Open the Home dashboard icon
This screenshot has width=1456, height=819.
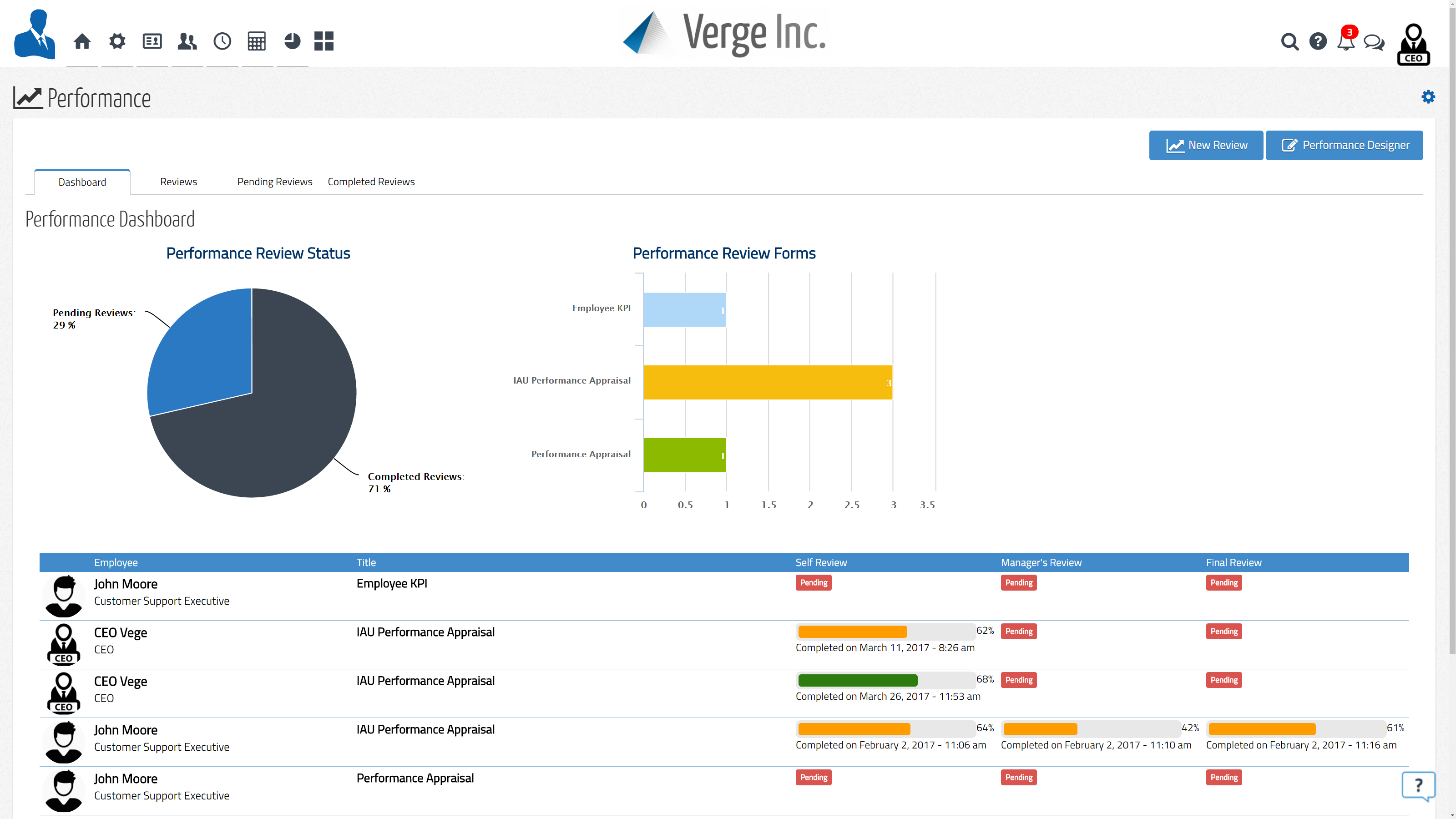click(x=82, y=41)
